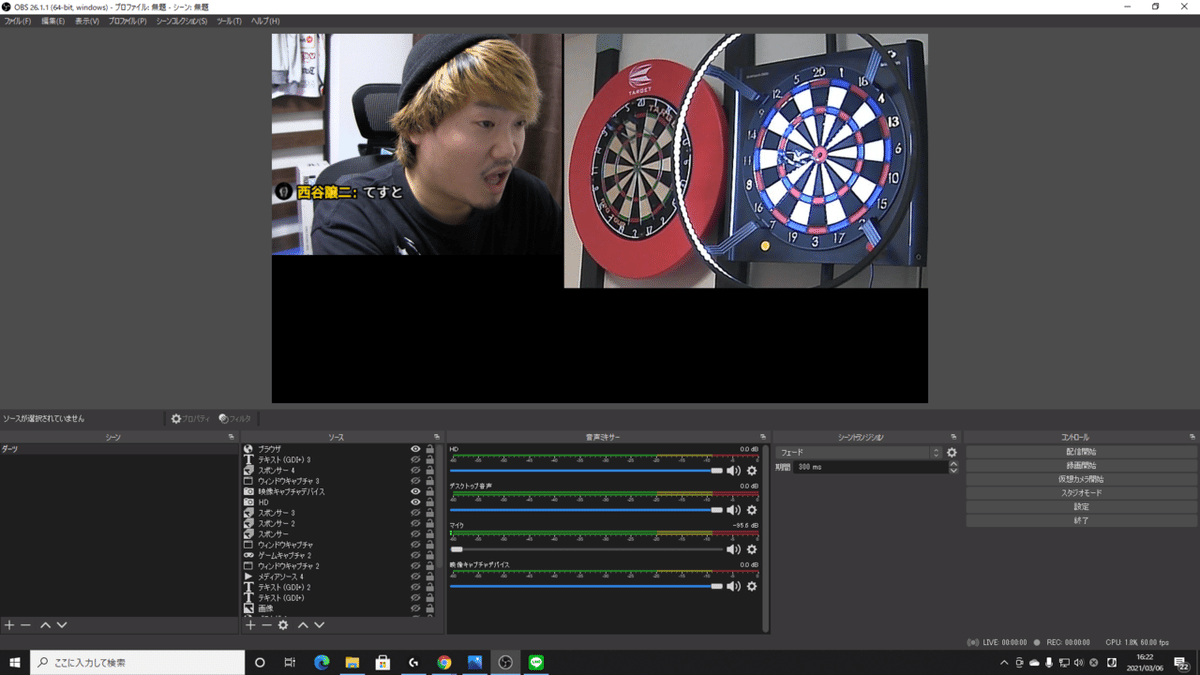Pop out the シーントランジション dock panel
Image resolution: width=1200 pixels, height=675 pixels.
pos(954,437)
